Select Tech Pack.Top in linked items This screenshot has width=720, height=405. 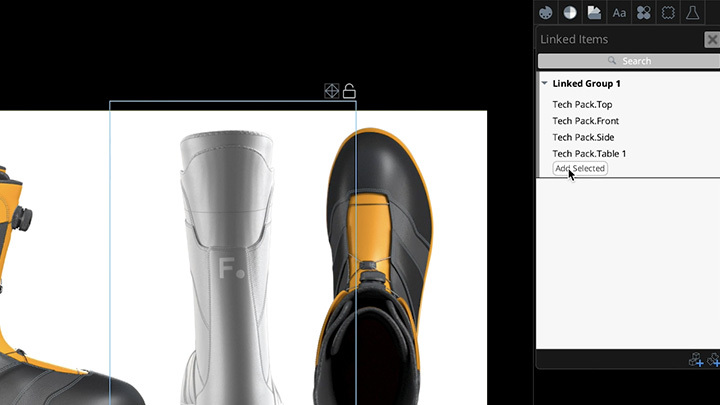click(582, 104)
